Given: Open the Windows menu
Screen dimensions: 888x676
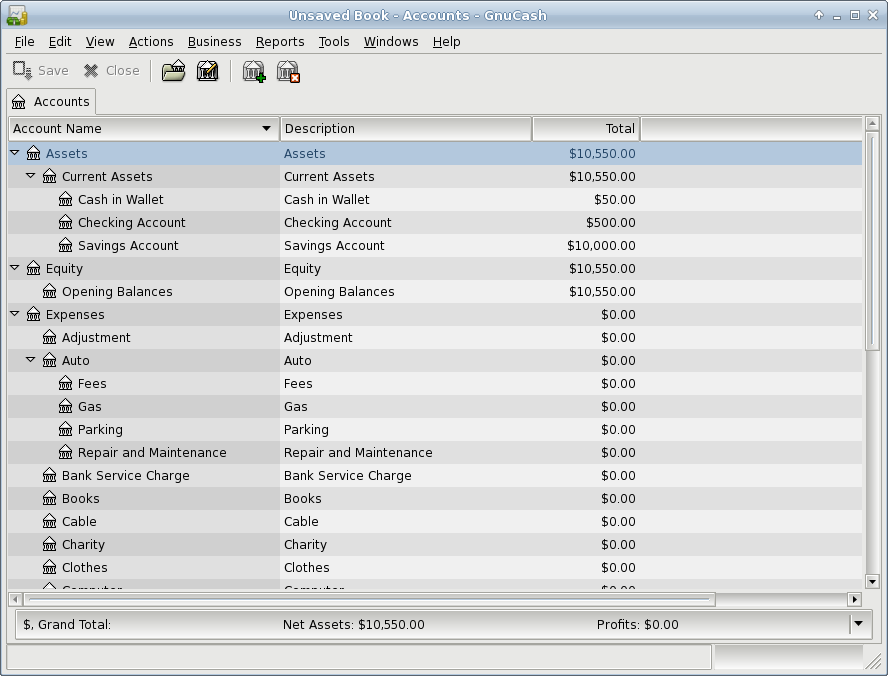Looking at the screenshot, I should pyautogui.click(x=391, y=42).
